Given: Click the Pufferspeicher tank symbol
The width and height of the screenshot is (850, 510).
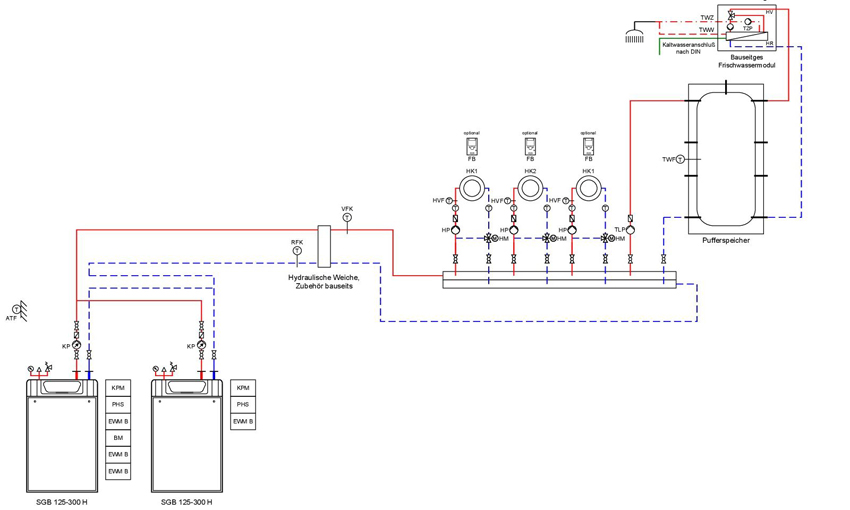Looking at the screenshot, I should tap(726, 158).
